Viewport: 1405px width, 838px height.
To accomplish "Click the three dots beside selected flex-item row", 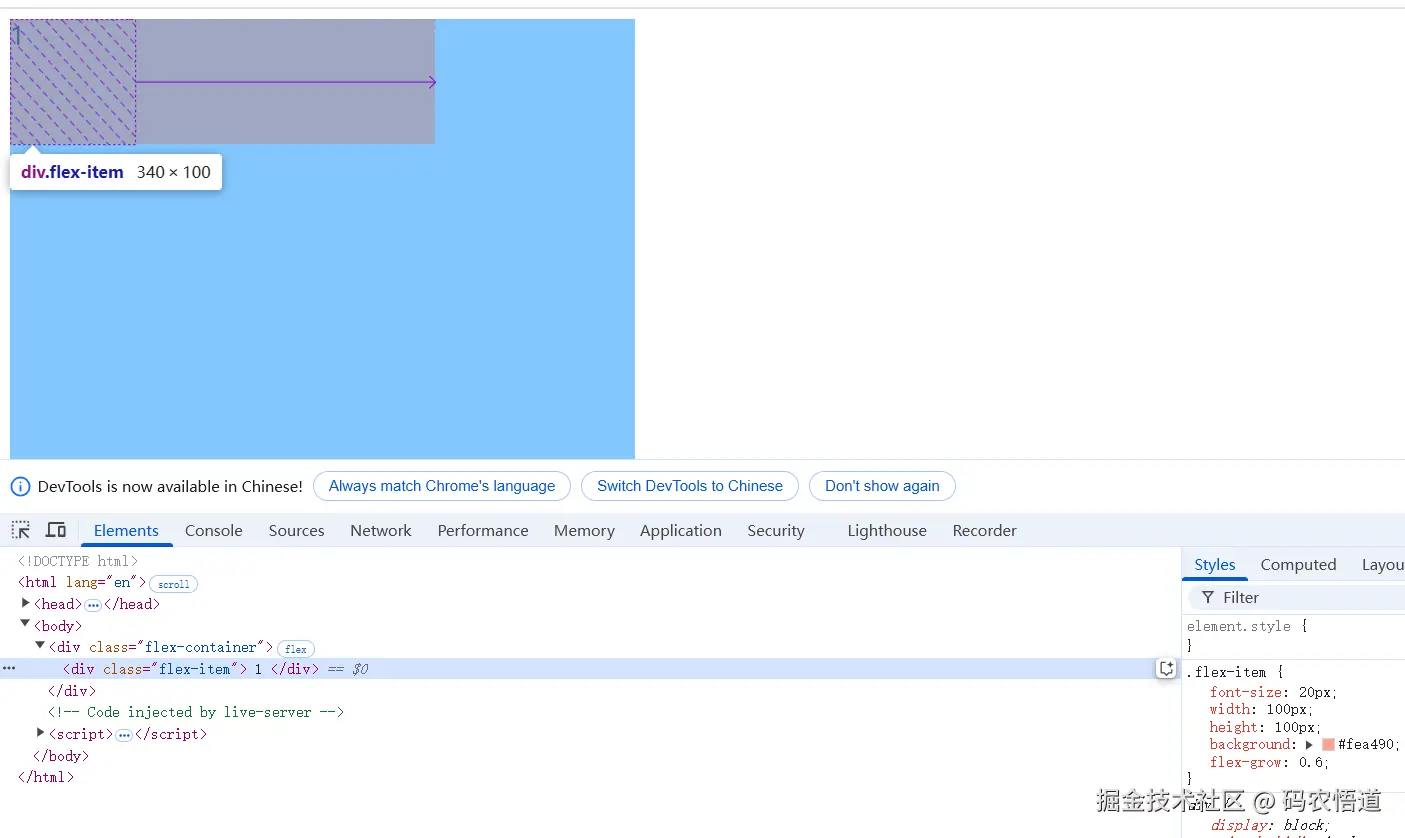I will pyautogui.click(x=9, y=668).
